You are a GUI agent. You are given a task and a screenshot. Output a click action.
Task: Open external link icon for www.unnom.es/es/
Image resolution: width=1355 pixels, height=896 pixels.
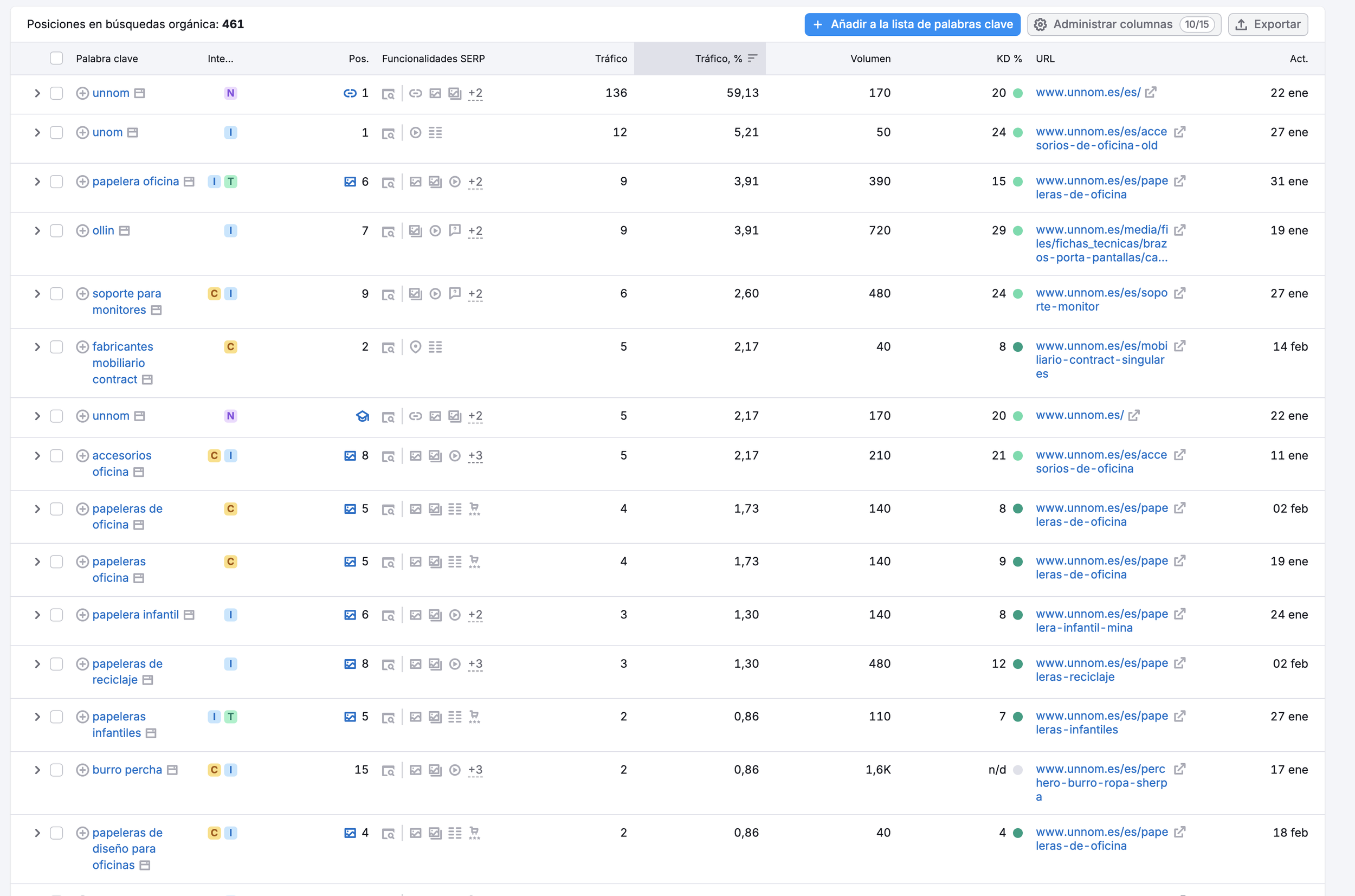tap(1151, 92)
